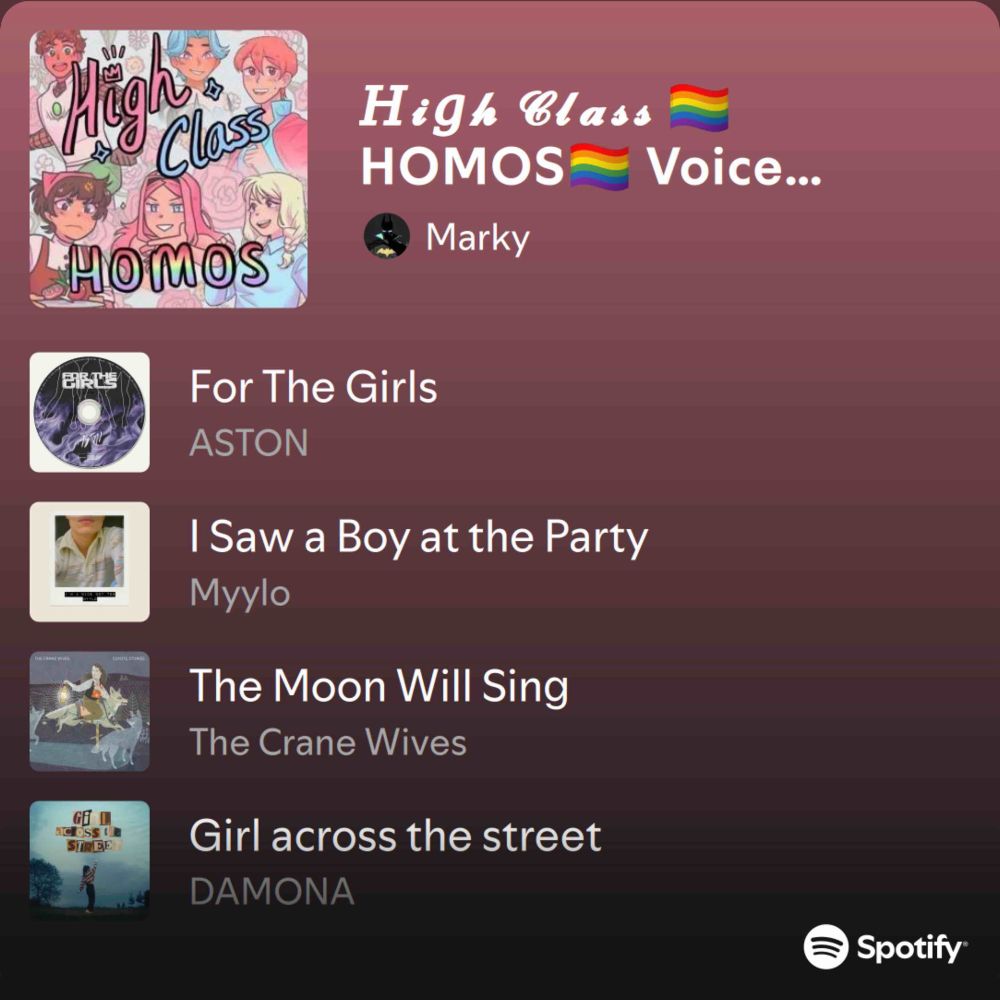The width and height of the screenshot is (1000, 1000).
Task: Click the Spotify logo icon
Action: pos(826,946)
